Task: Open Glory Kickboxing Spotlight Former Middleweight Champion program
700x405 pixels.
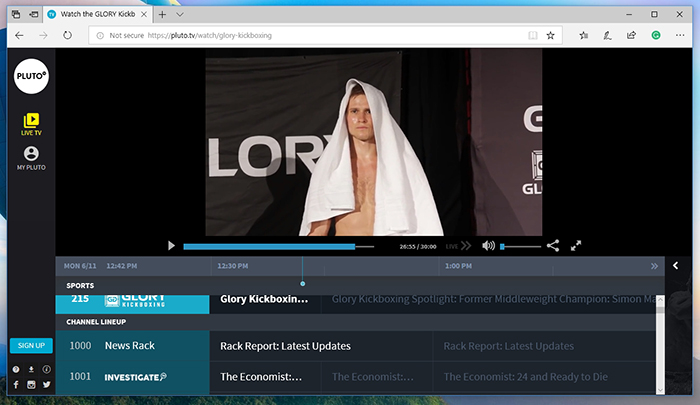Action: (x=488, y=304)
